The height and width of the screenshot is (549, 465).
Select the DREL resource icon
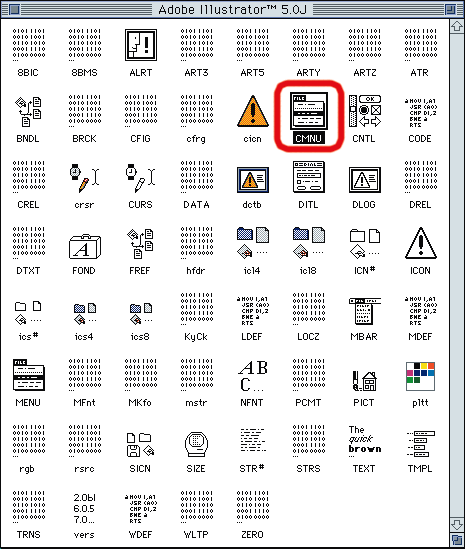(421, 177)
